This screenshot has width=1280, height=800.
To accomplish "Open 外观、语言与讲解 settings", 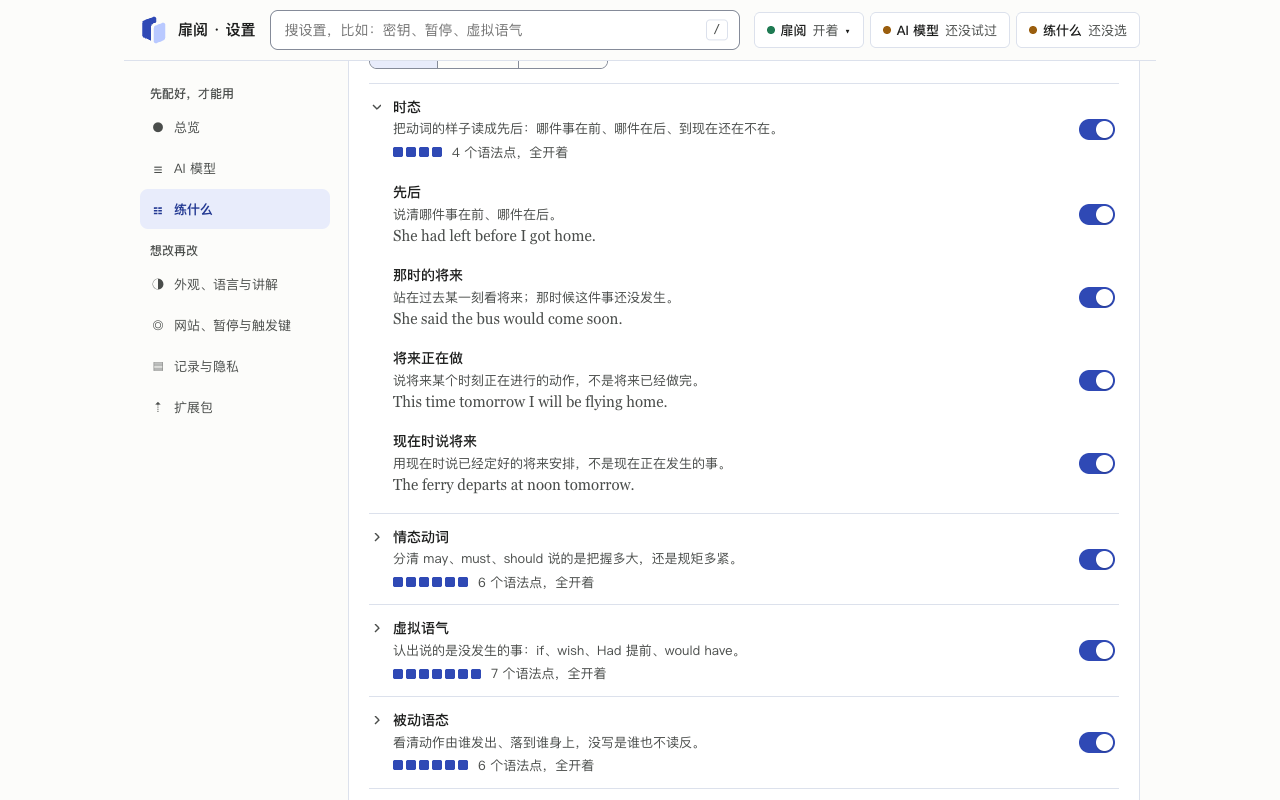I will [x=235, y=284].
